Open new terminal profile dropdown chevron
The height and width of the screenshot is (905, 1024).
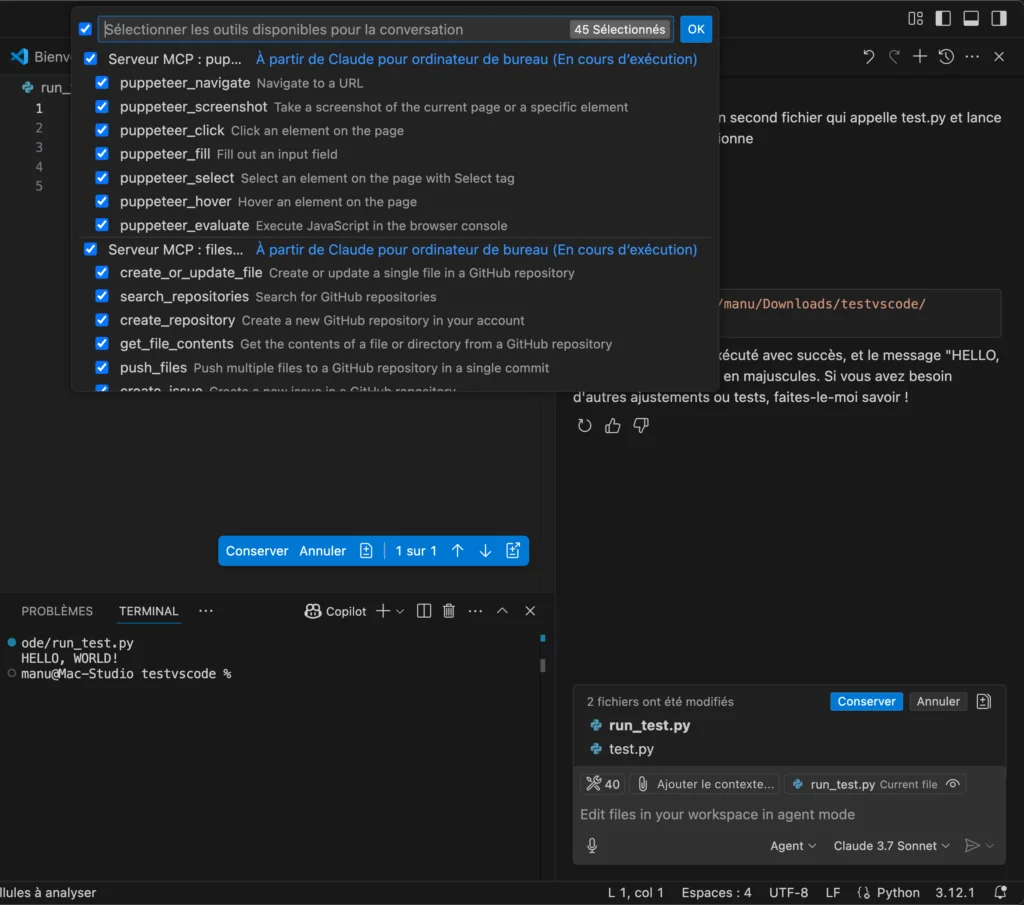point(400,611)
